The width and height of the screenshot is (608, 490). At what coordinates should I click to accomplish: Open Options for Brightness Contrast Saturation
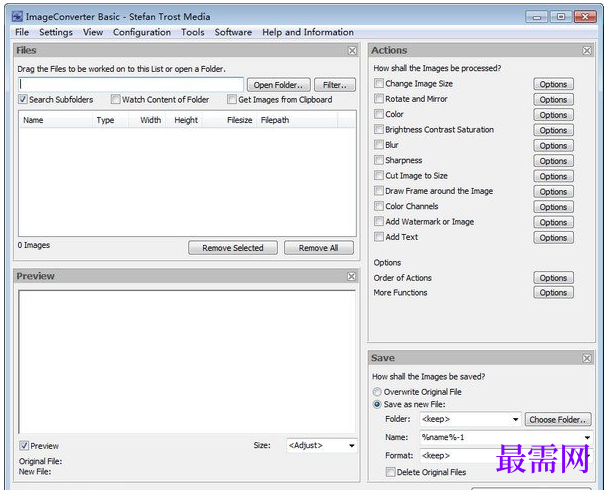[553, 130]
